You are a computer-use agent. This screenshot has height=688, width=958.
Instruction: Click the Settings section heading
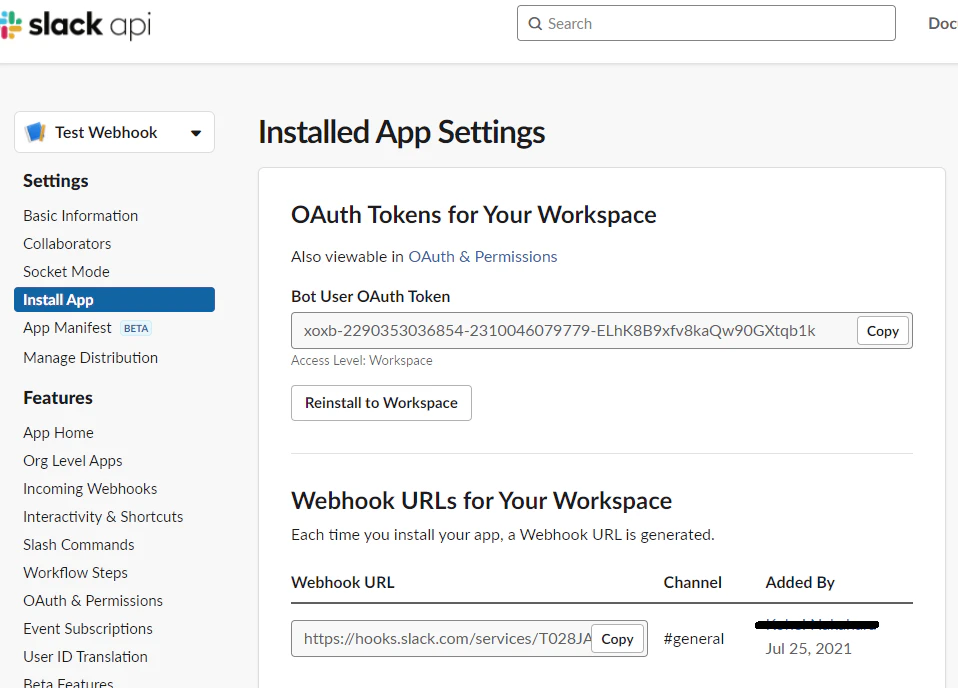pos(56,181)
